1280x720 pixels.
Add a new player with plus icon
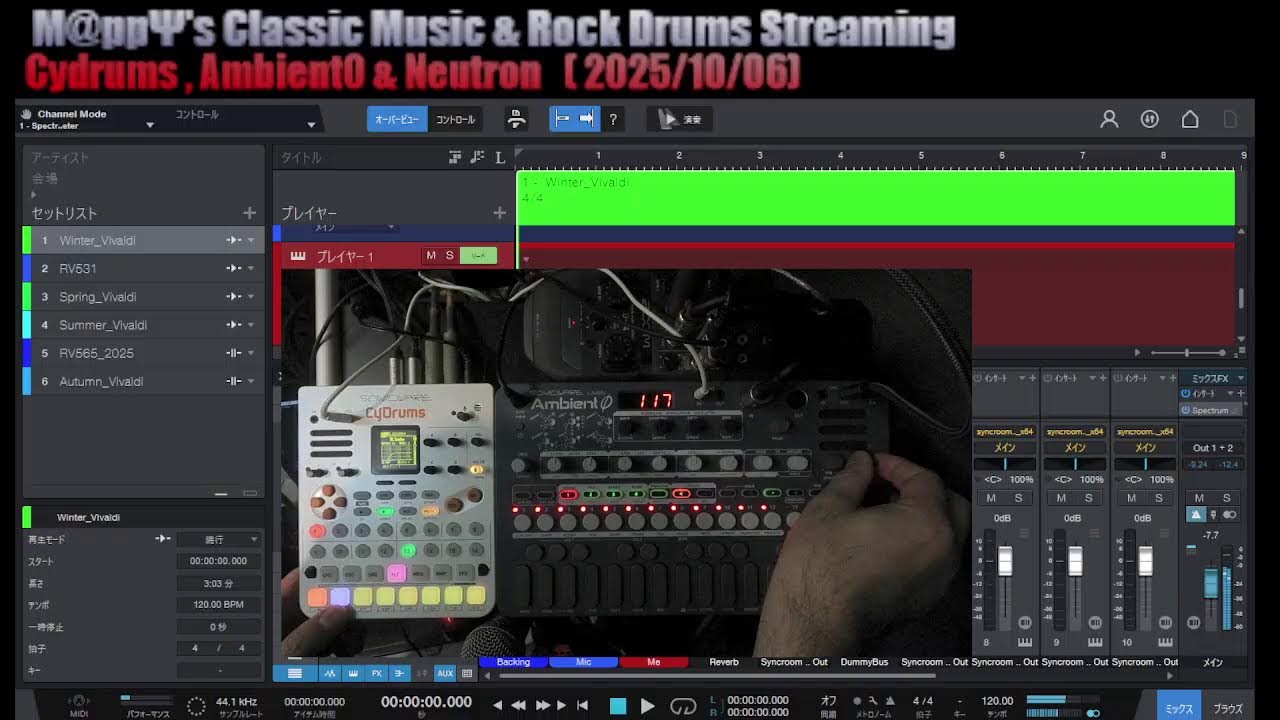[x=499, y=213]
